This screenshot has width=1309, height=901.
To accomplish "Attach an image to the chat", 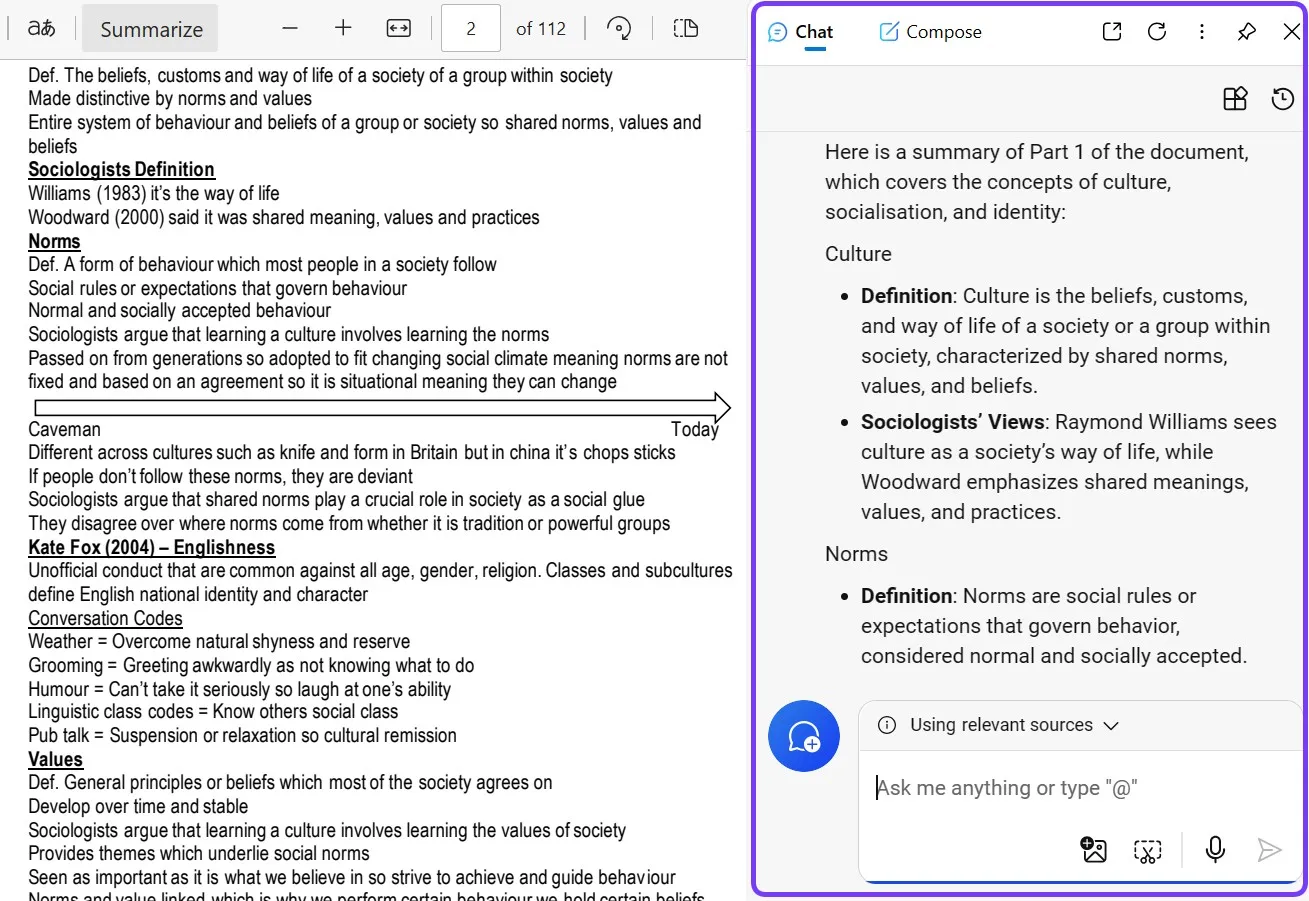I will pyautogui.click(x=1093, y=849).
